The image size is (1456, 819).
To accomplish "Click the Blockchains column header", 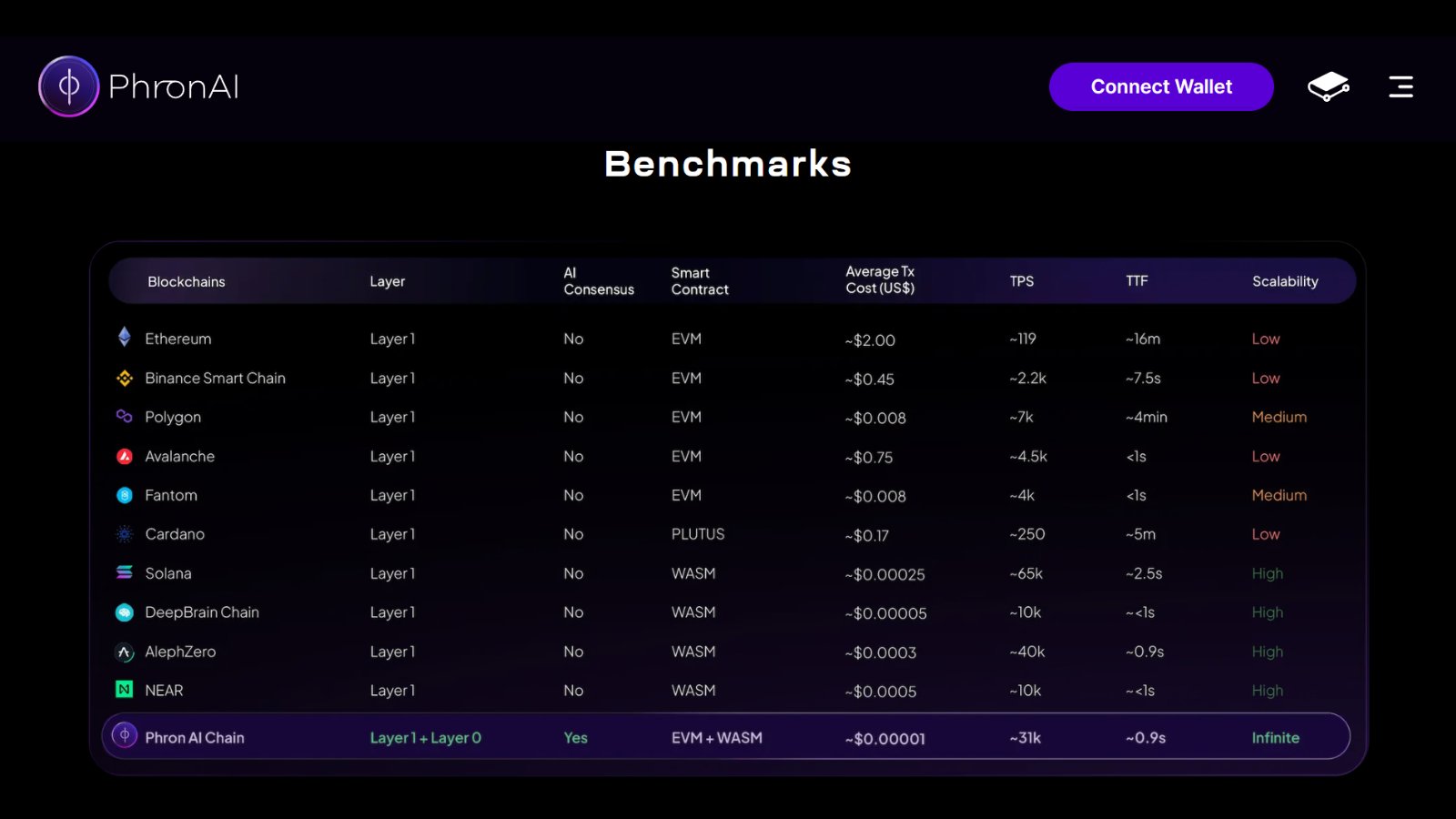I will [187, 281].
